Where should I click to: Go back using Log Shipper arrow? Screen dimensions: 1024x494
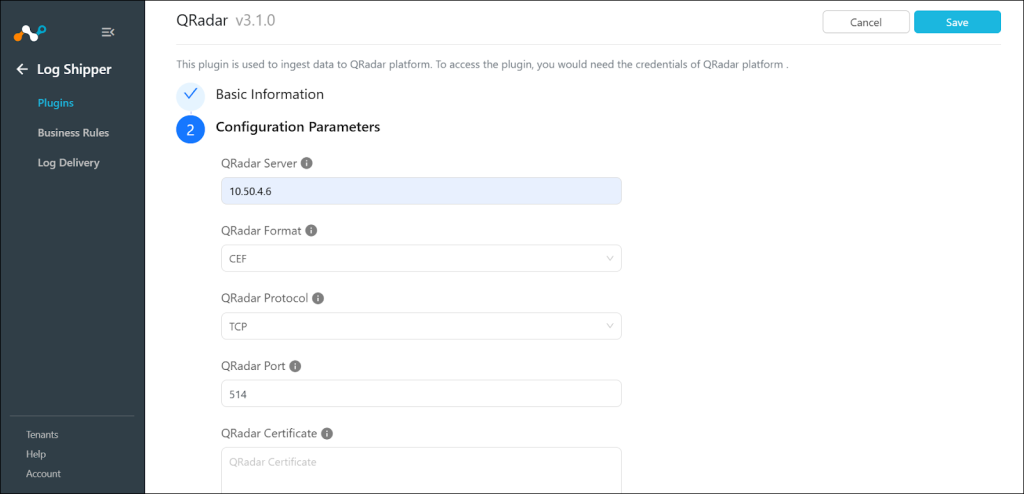coord(22,69)
